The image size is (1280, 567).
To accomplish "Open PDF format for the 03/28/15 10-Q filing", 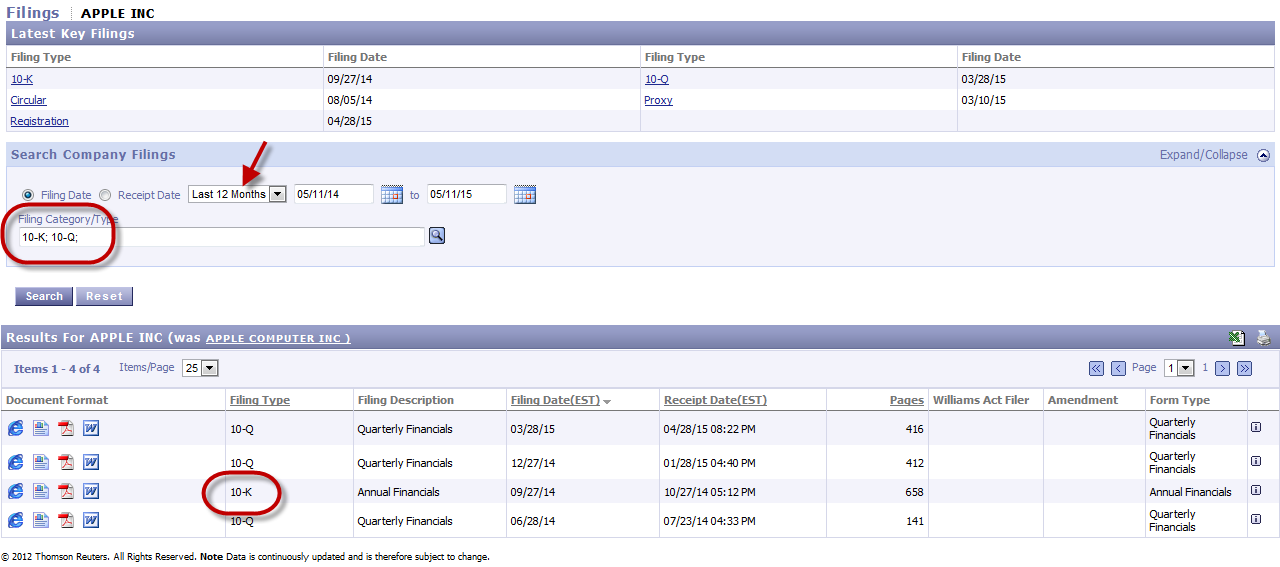I will [66, 429].
